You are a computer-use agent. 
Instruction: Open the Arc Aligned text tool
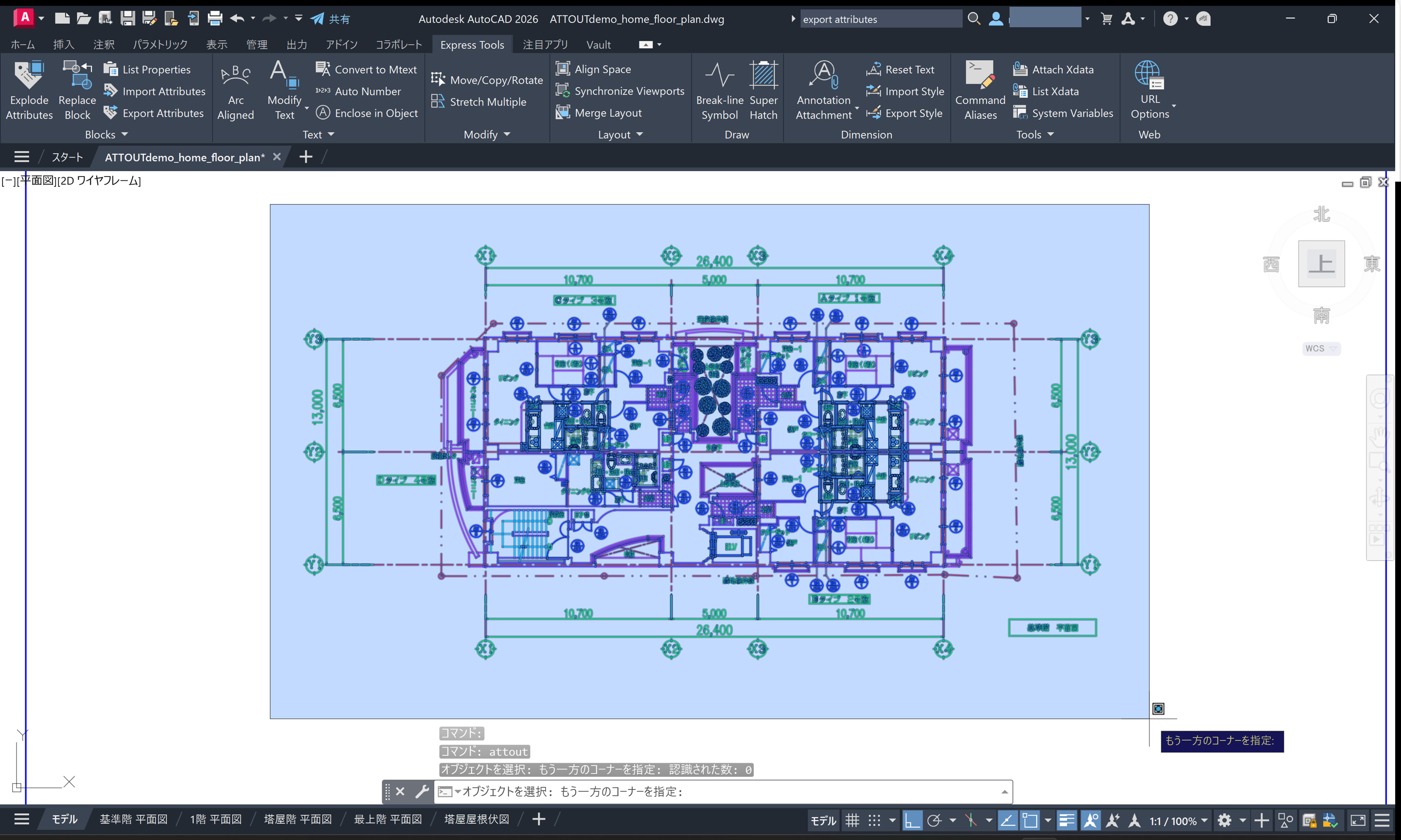235,90
